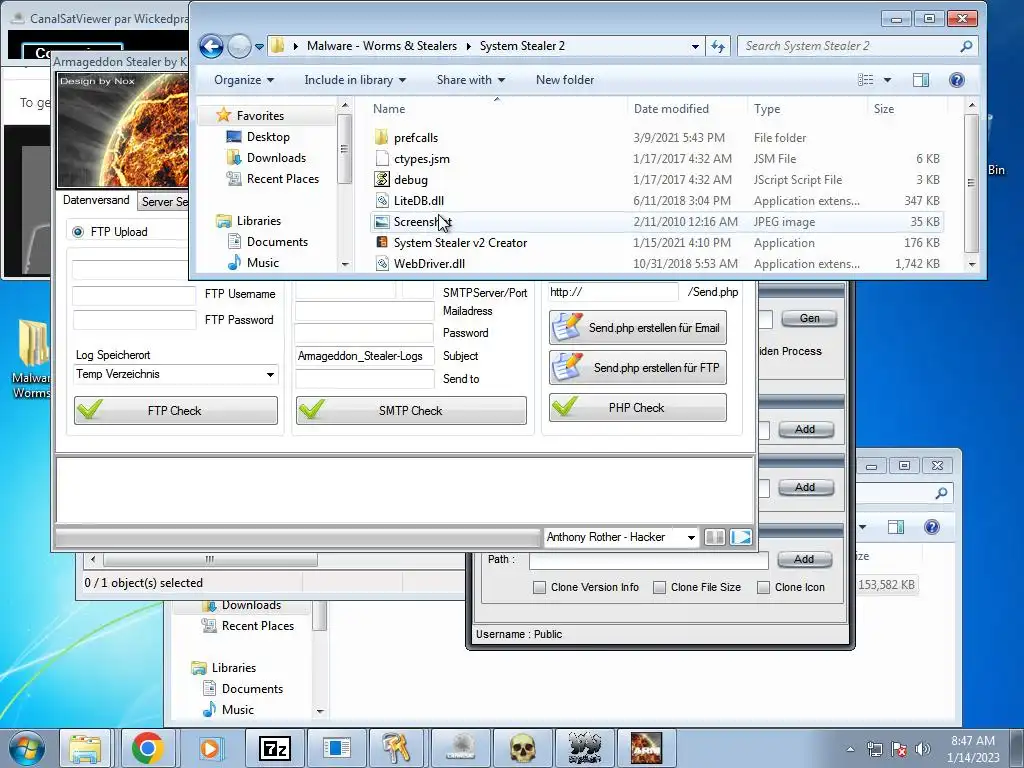This screenshot has width=1024, height=768.
Task: Toggle the preview pane in System Stealer 2 window
Action: pyautogui.click(x=921, y=80)
